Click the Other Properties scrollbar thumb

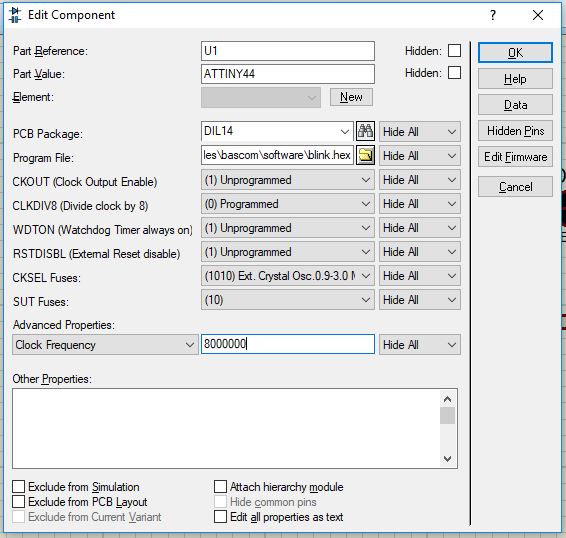coord(447,415)
